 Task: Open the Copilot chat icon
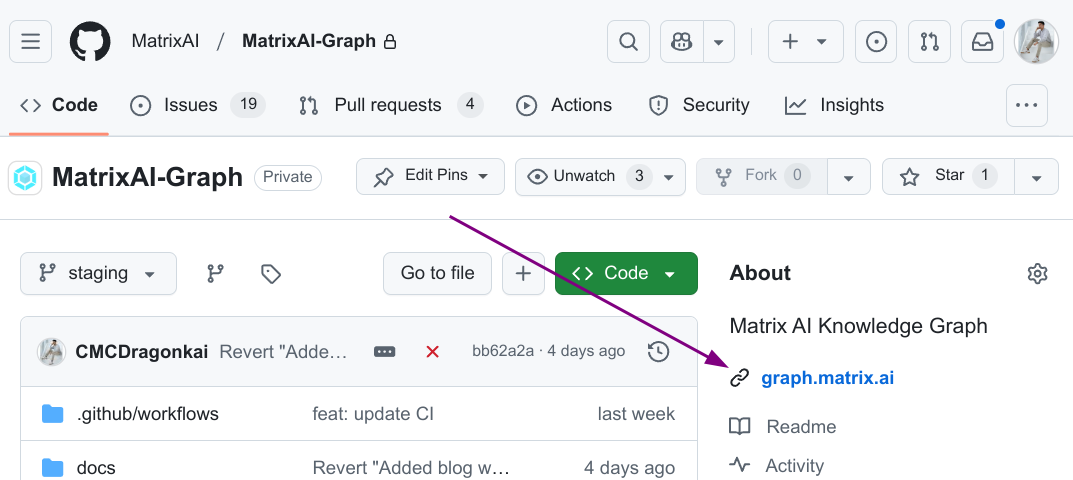coord(682,42)
